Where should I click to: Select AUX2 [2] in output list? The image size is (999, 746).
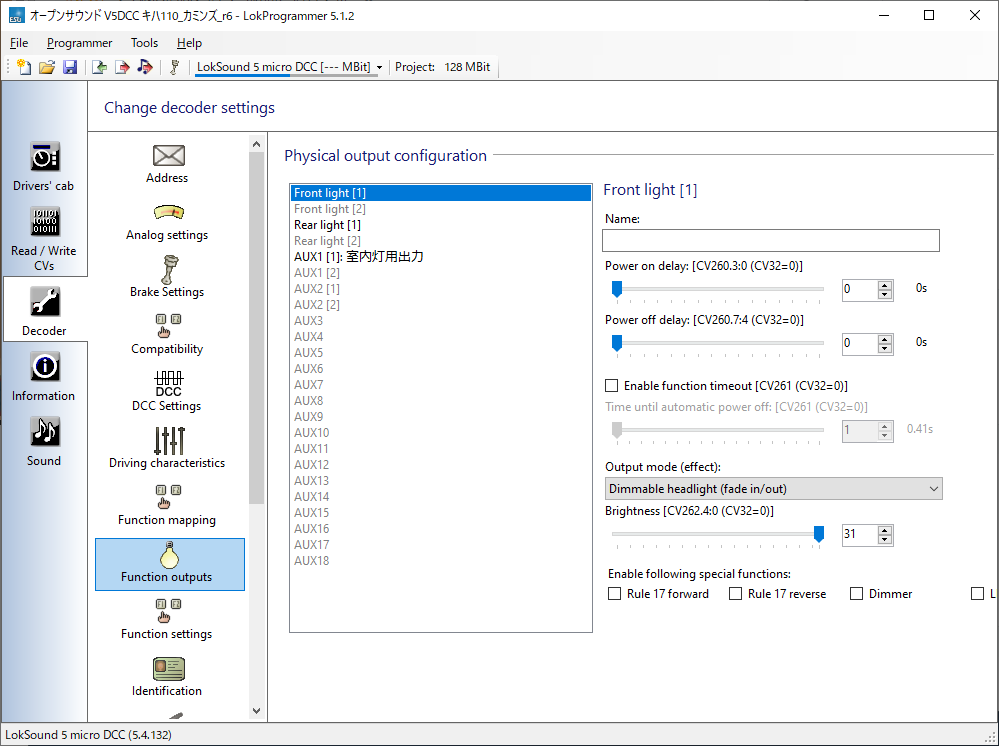tap(441, 305)
